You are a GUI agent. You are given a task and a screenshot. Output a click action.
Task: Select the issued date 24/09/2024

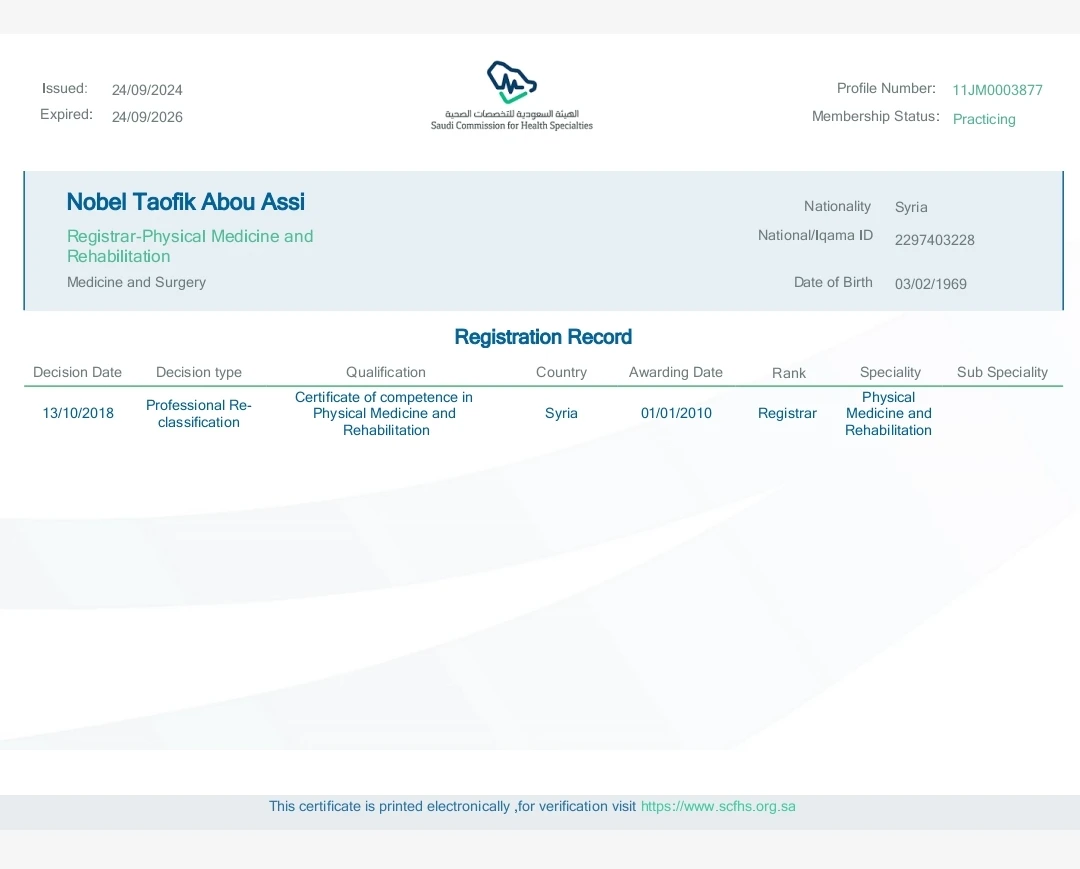pyautogui.click(x=147, y=90)
